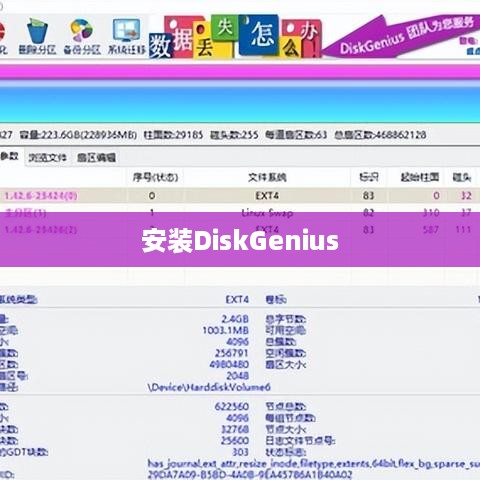Click the 磁头数:255 text

point(234,135)
